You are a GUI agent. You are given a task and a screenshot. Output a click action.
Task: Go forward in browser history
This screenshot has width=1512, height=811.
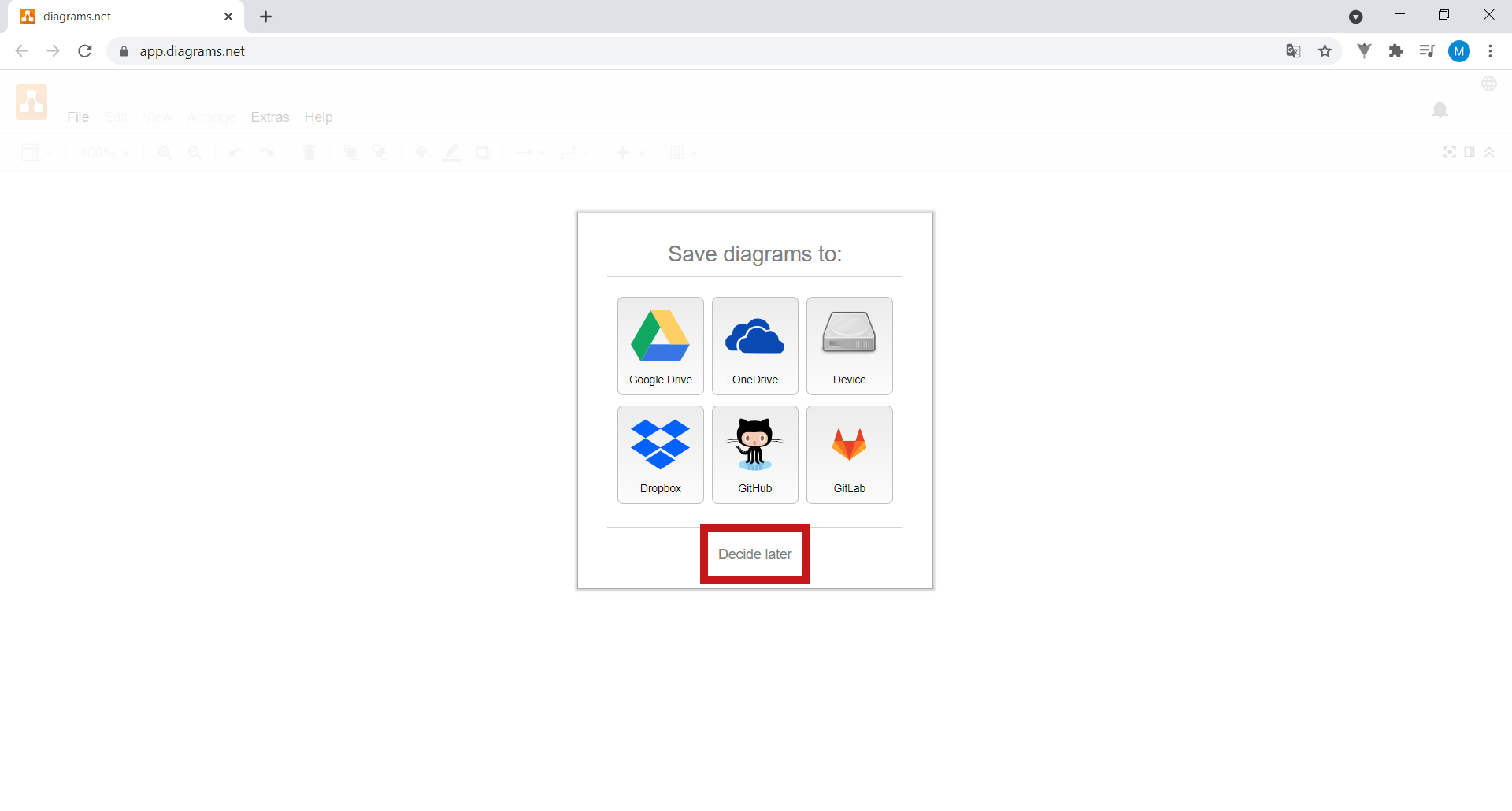53,51
